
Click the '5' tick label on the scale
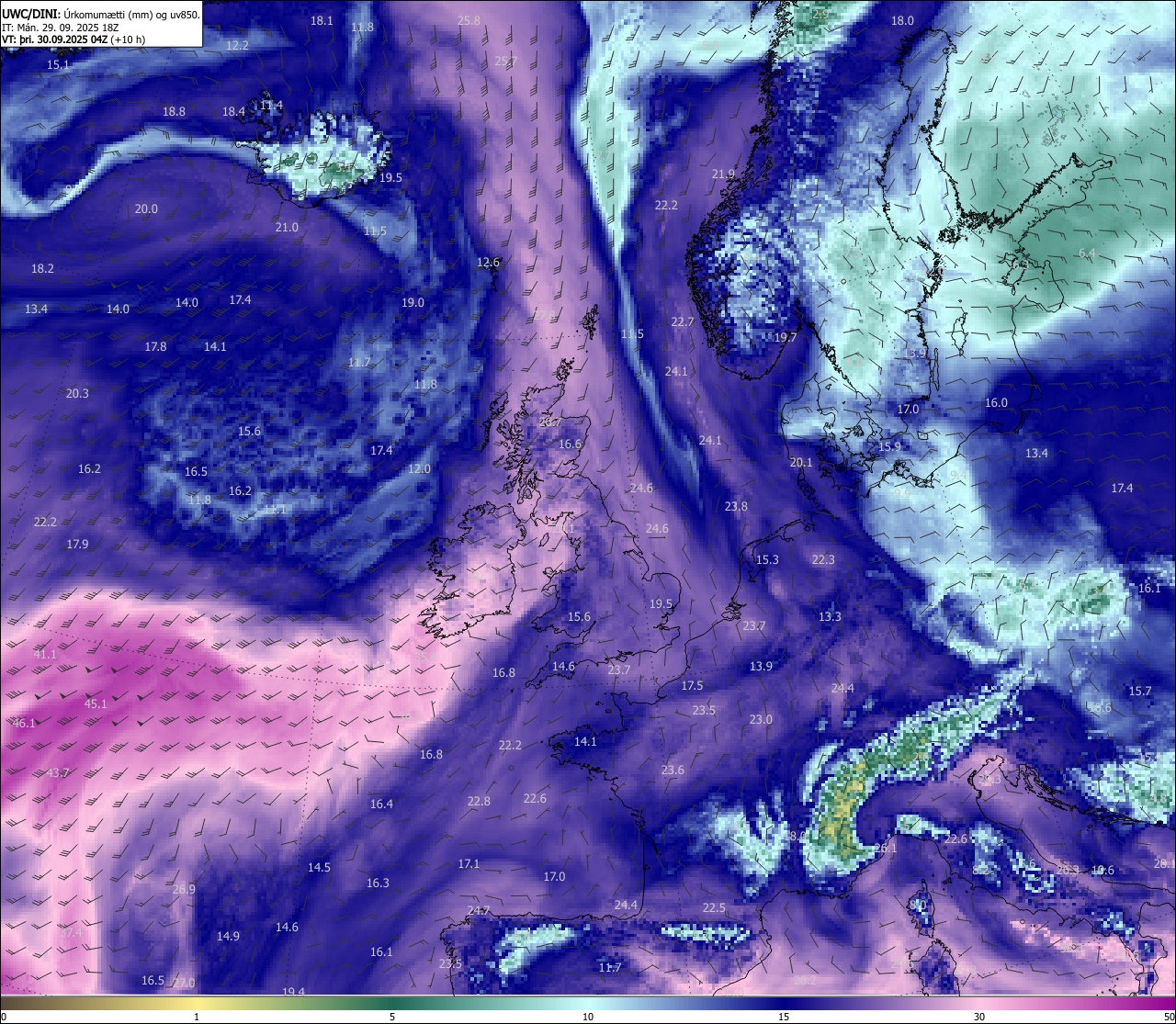click(x=392, y=1017)
